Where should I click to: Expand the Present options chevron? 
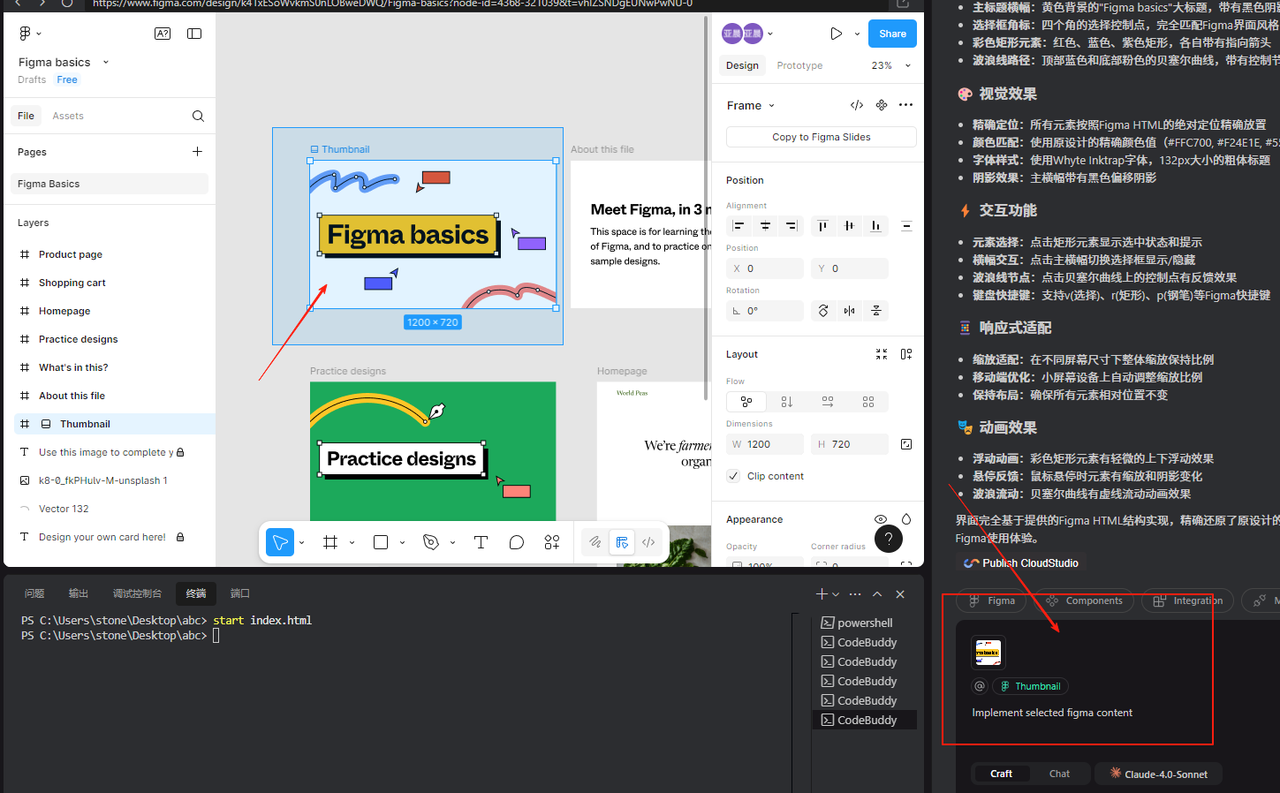click(x=857, y=34)
